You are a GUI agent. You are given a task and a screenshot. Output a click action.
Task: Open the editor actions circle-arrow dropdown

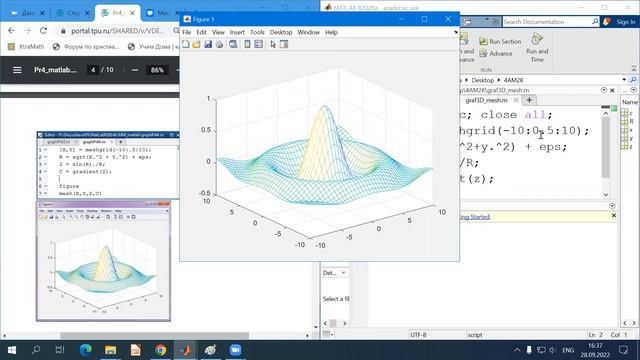[x=604, y=90]
